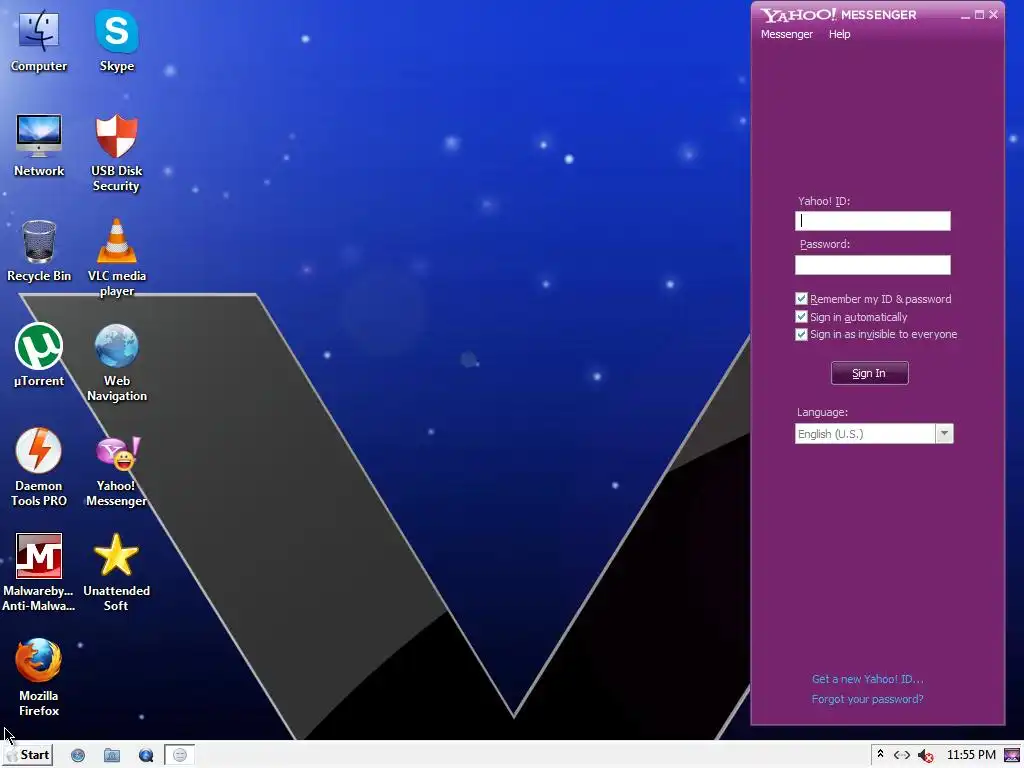The width and height of the screenshot is (1024, 768).
Task: Open the Help menu
Action: click(839, 34)
